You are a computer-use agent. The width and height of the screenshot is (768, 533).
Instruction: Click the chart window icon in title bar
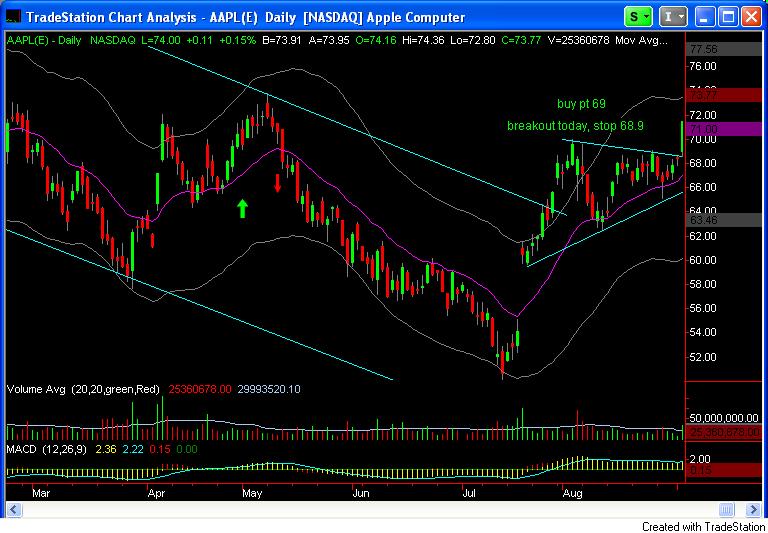pos(13,18)
